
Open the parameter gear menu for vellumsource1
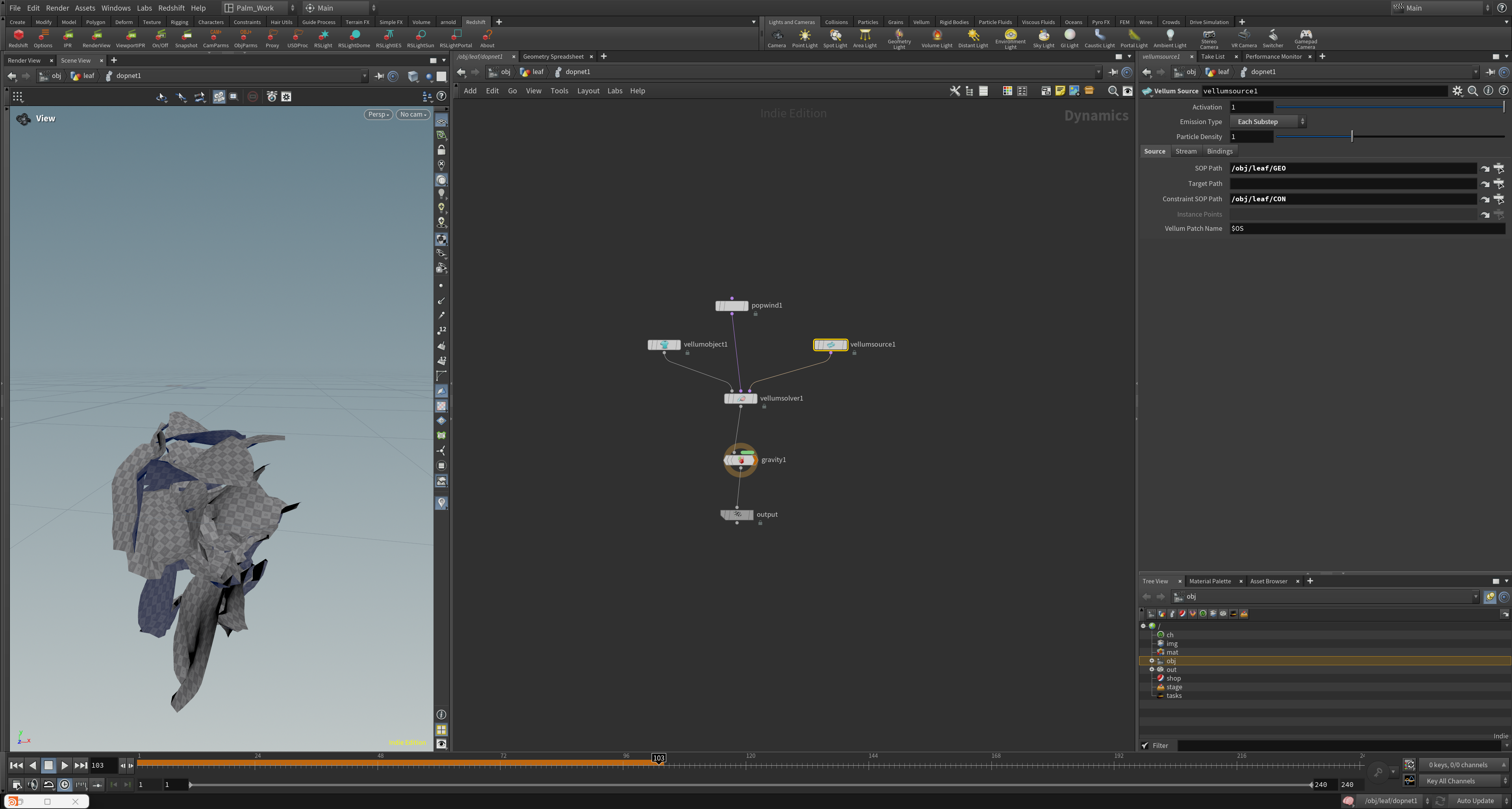tap(1457, 91)
